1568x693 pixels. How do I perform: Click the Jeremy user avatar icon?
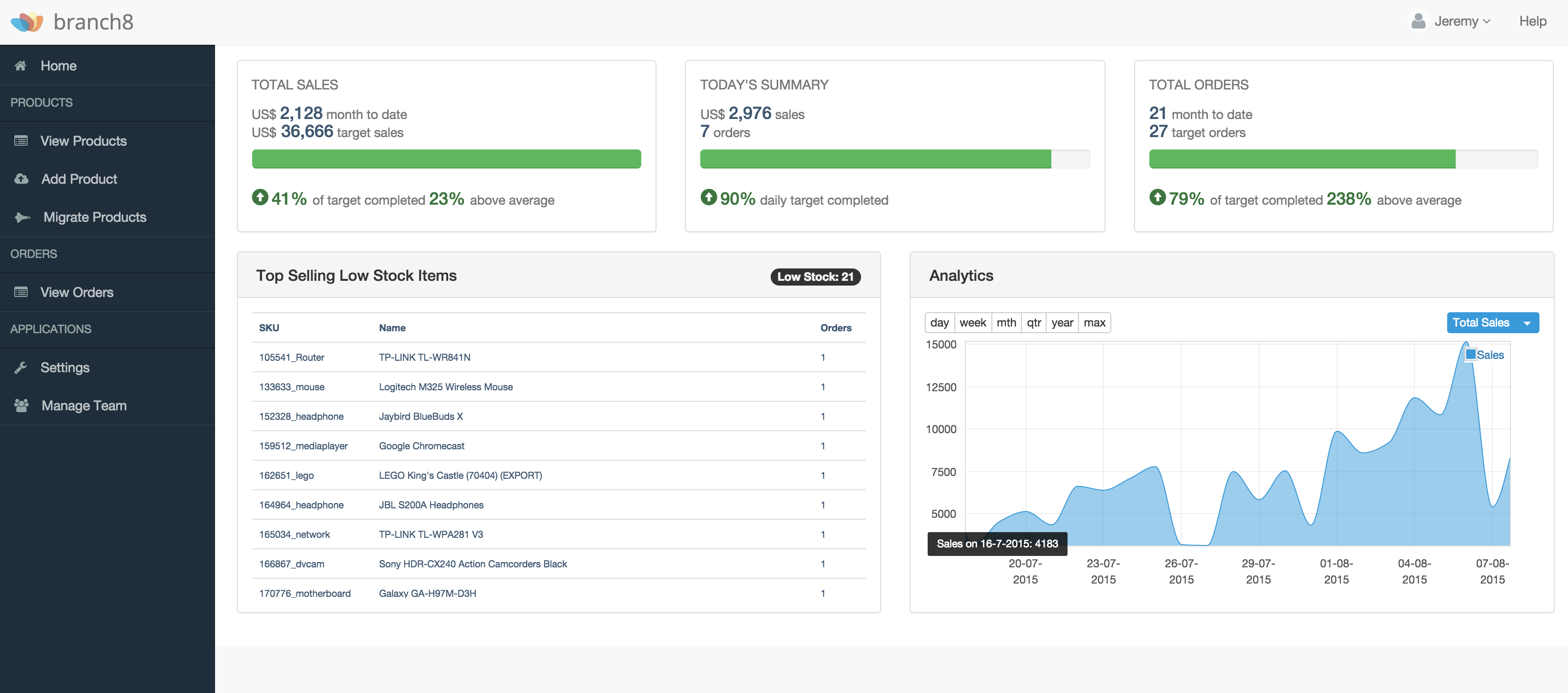(1418, 21)
